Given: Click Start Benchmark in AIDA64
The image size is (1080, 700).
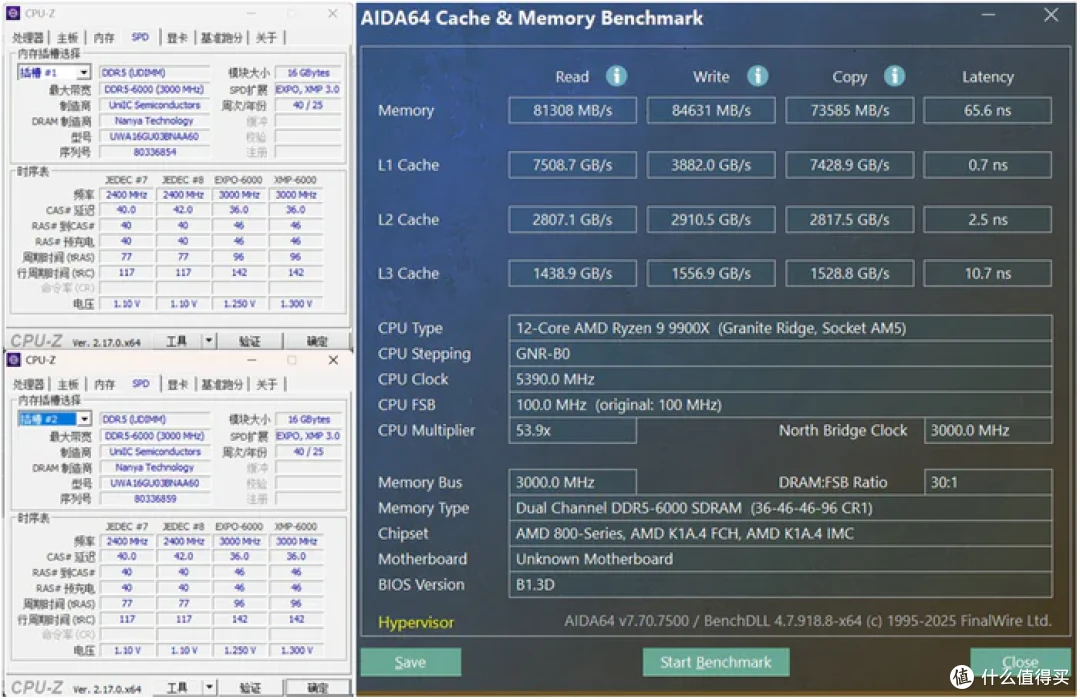Looking at the screenshot, I should [716, 662].
